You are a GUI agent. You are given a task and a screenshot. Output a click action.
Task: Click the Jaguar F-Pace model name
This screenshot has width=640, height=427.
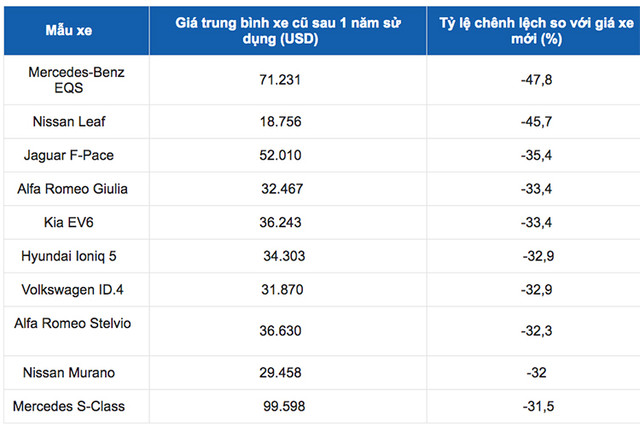point(71,154)
